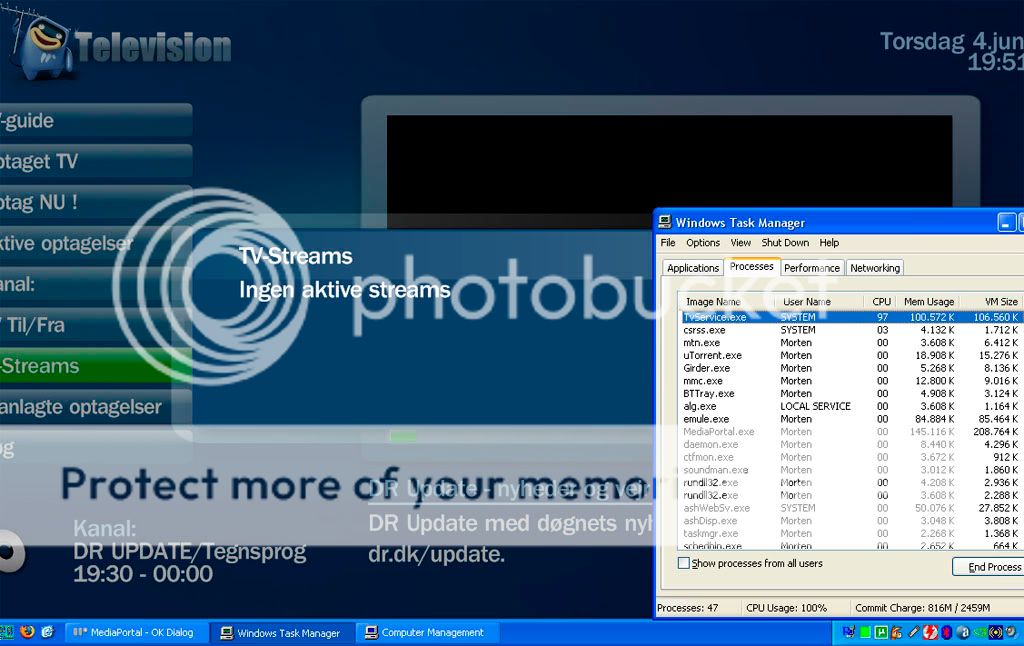Viewport: 1024px width, 646px height.
Task: Sort processes by Mem Usage column
Action: point(928,301)
